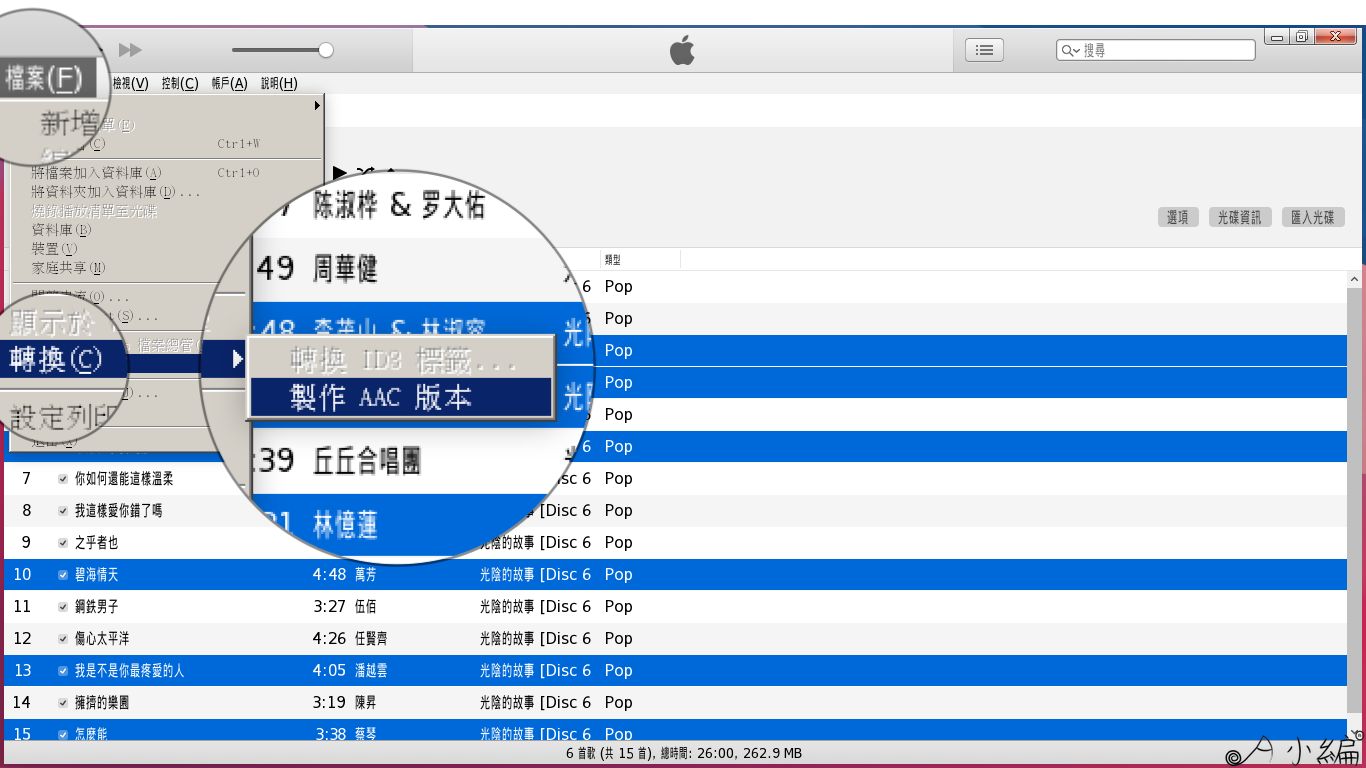
Task: Click the 匯入光碟 button
Action: [1313, 217]
